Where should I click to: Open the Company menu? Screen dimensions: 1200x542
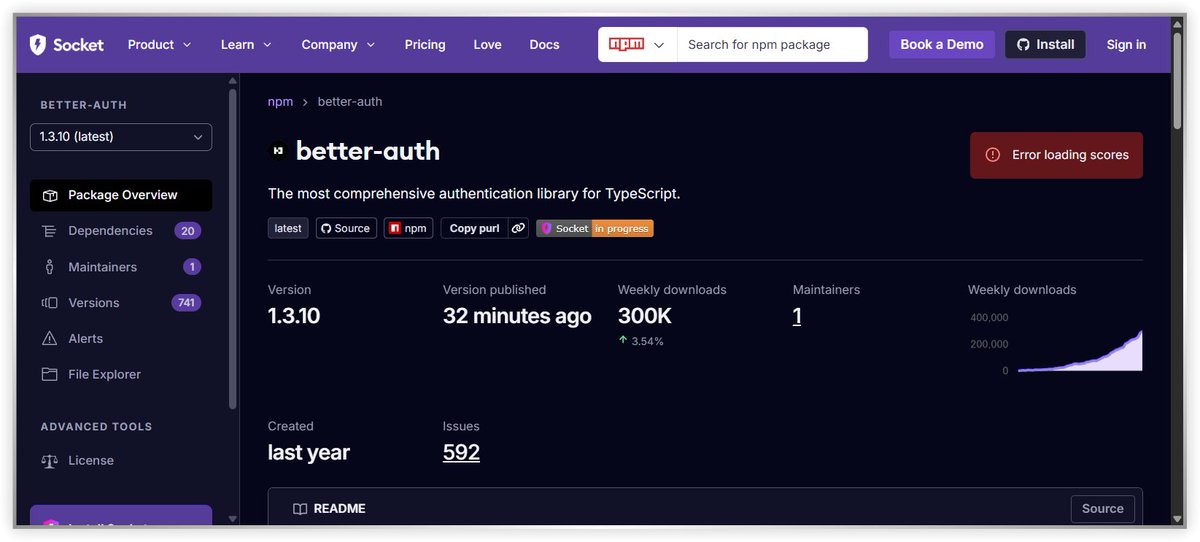pos(338,44)
